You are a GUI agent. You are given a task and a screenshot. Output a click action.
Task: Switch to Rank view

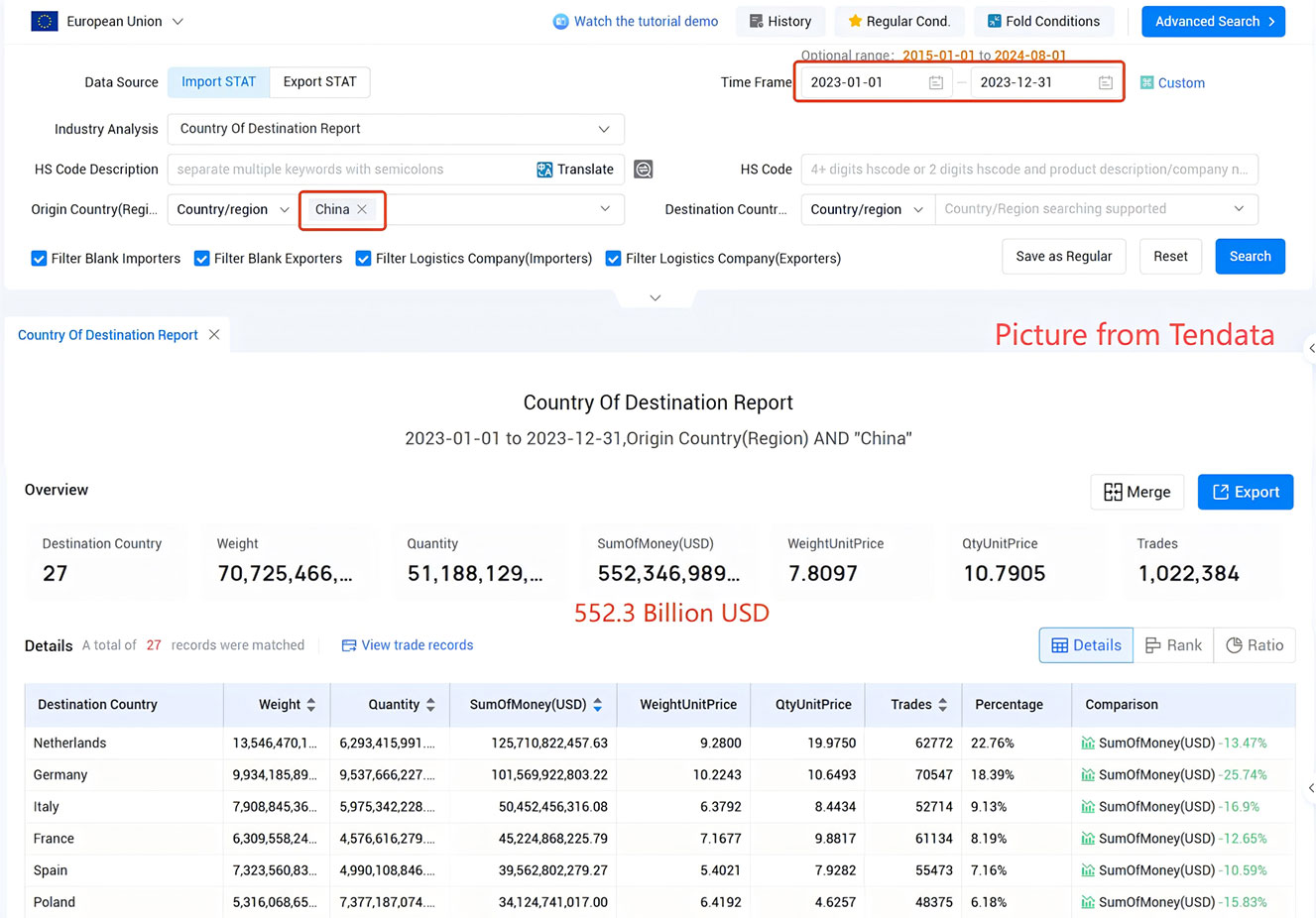click(1173, 645)
